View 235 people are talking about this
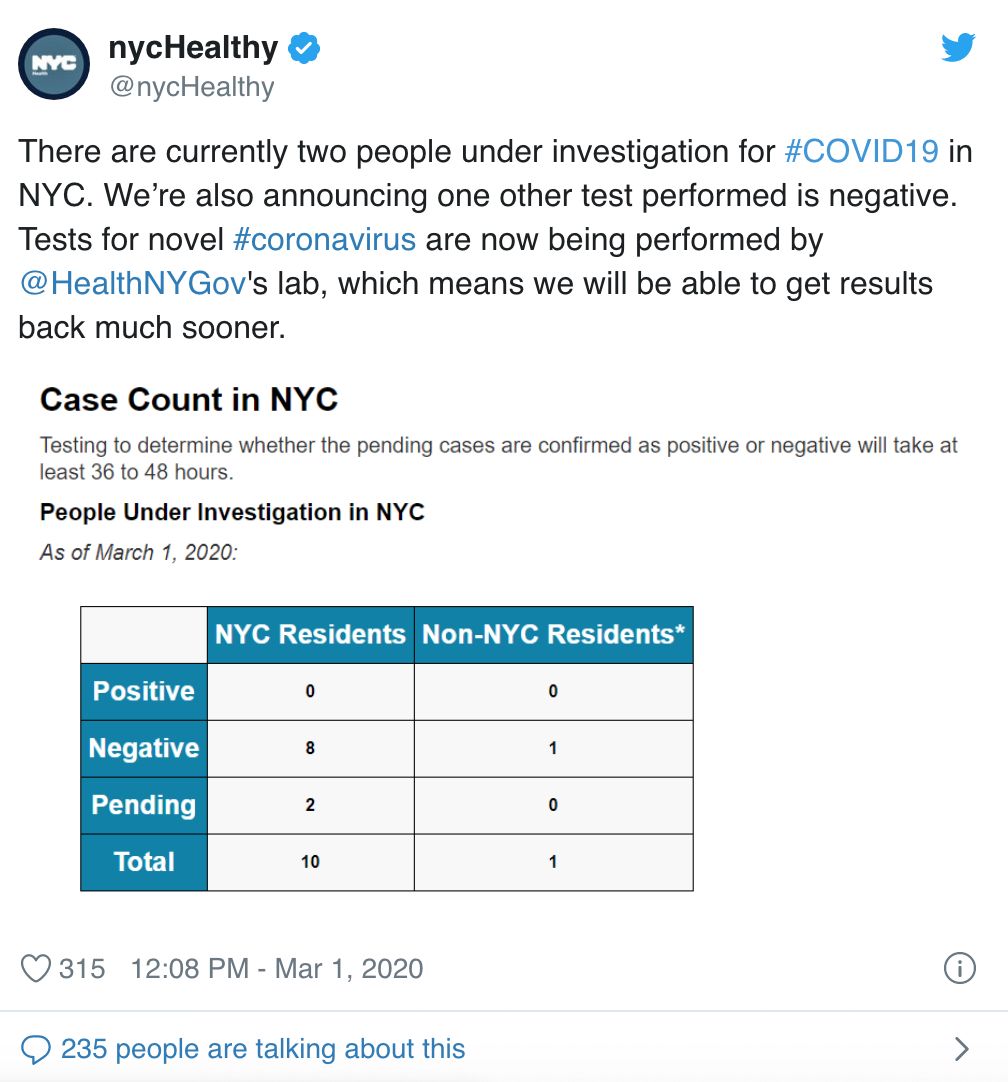 tap(263, 1048)
